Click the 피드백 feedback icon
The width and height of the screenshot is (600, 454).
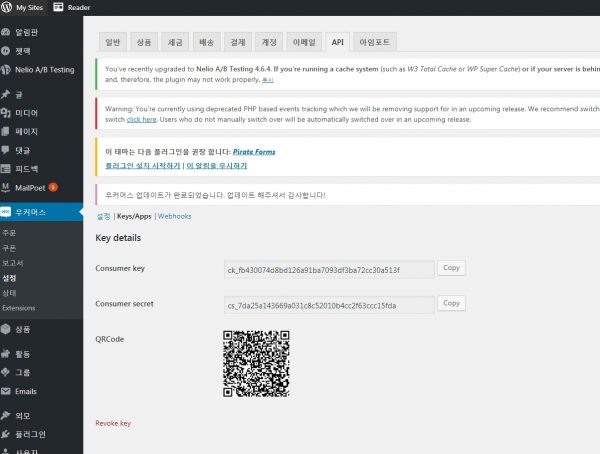[x=5, y=168]
